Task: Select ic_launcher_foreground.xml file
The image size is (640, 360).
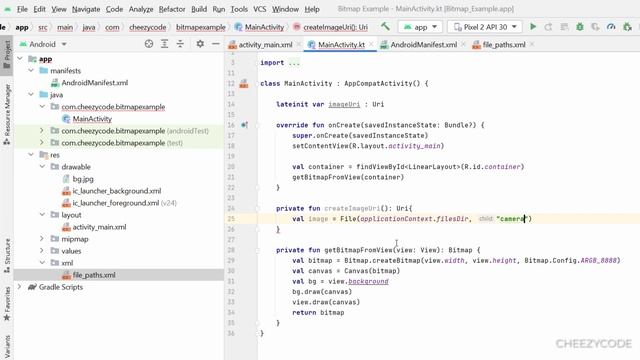Action: [x=116, y=203]
